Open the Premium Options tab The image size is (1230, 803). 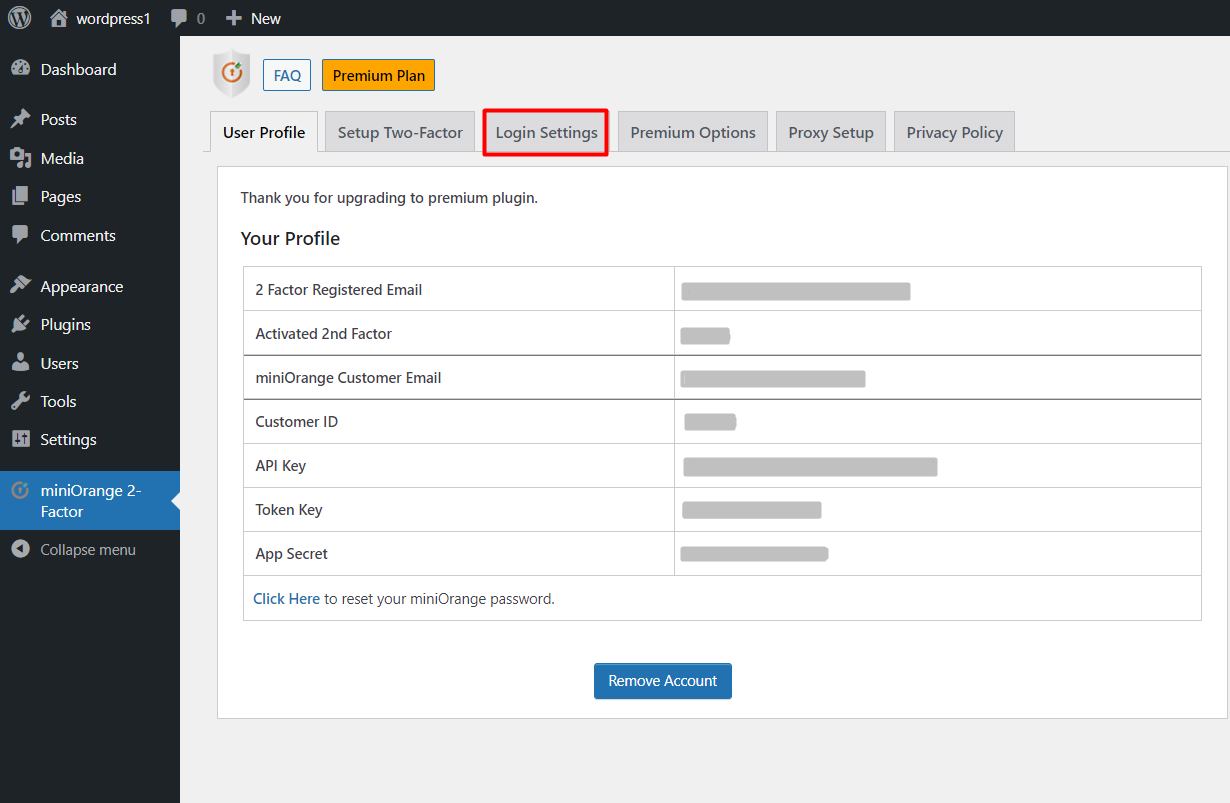pyautogui.click(x=693, y=132)
